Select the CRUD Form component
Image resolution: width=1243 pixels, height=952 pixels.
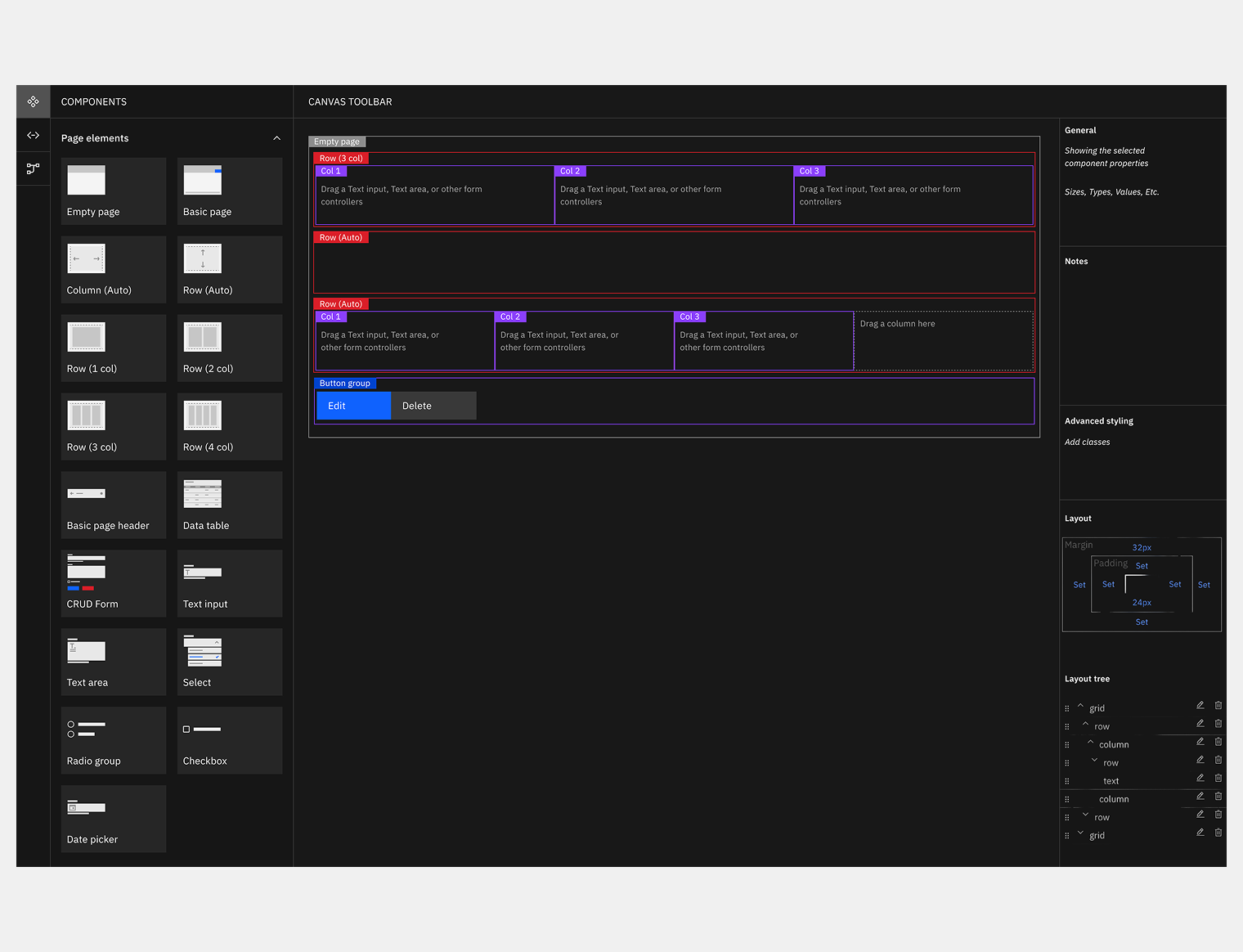pyautogui.click(x=114, y=583)
